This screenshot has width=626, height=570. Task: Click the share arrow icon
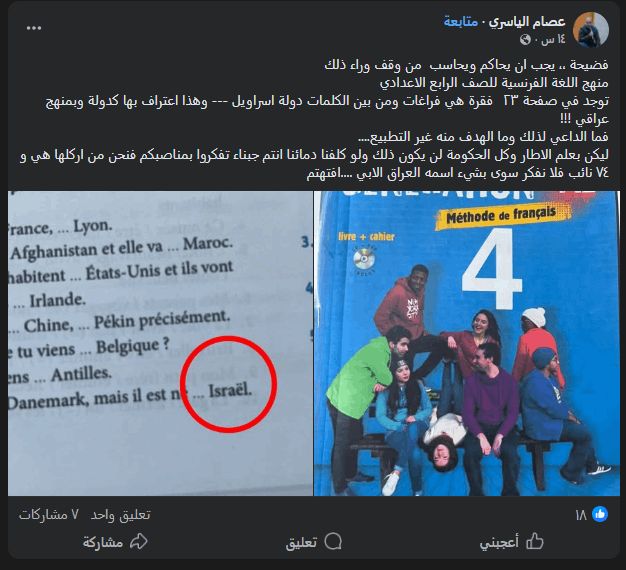139,541
